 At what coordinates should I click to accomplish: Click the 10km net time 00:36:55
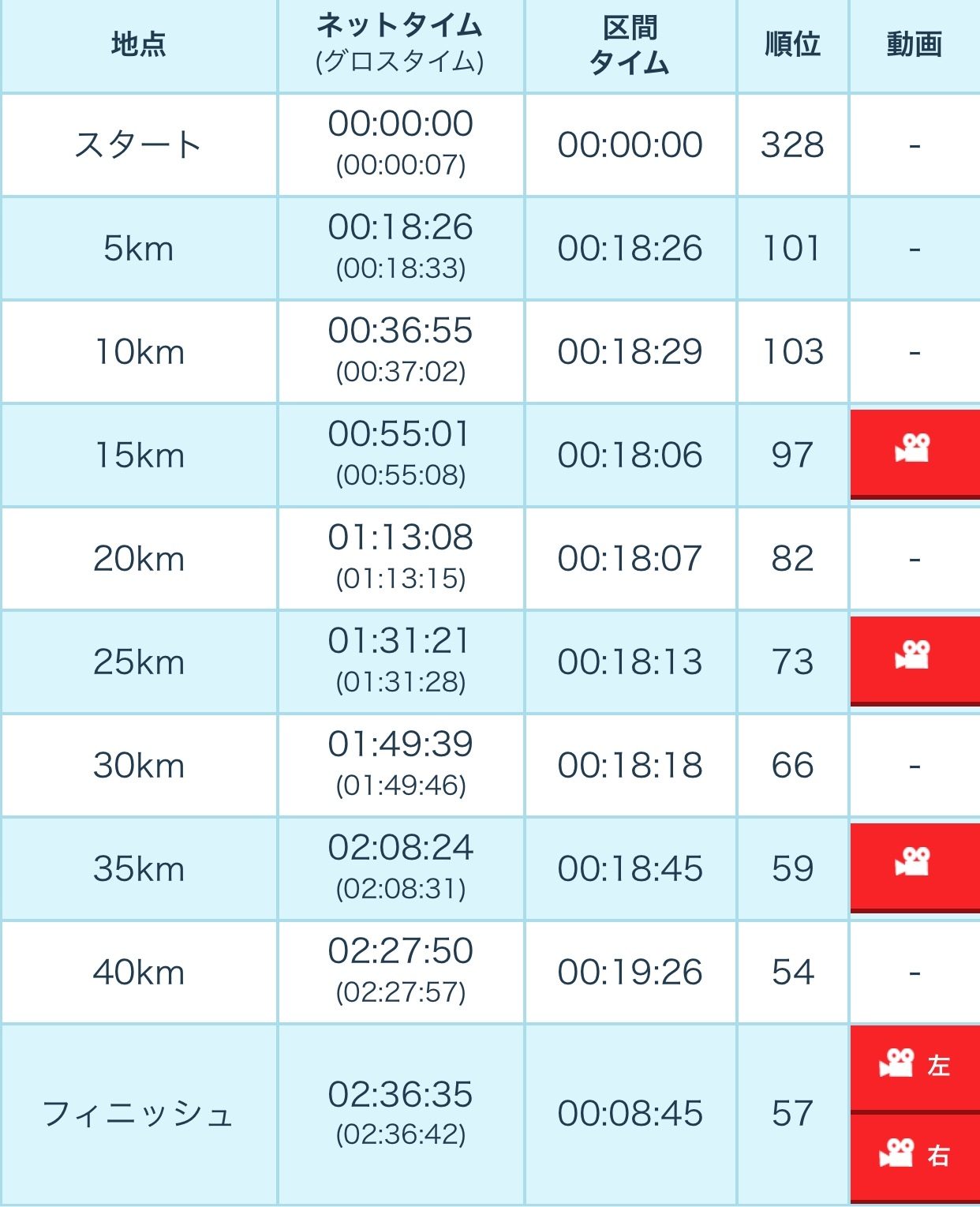(400, 331)
